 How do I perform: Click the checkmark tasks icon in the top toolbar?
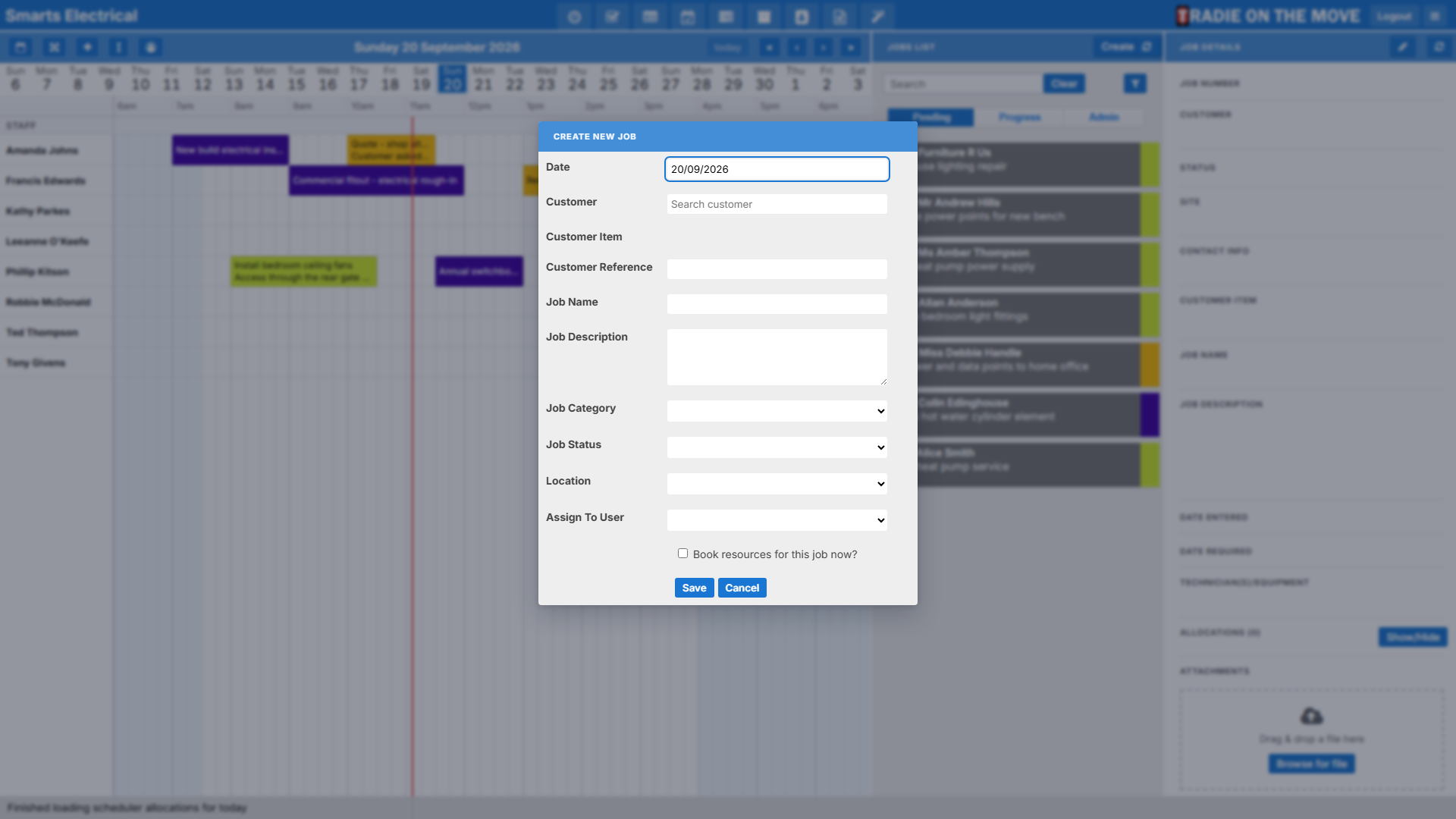[x=612, y=17]
